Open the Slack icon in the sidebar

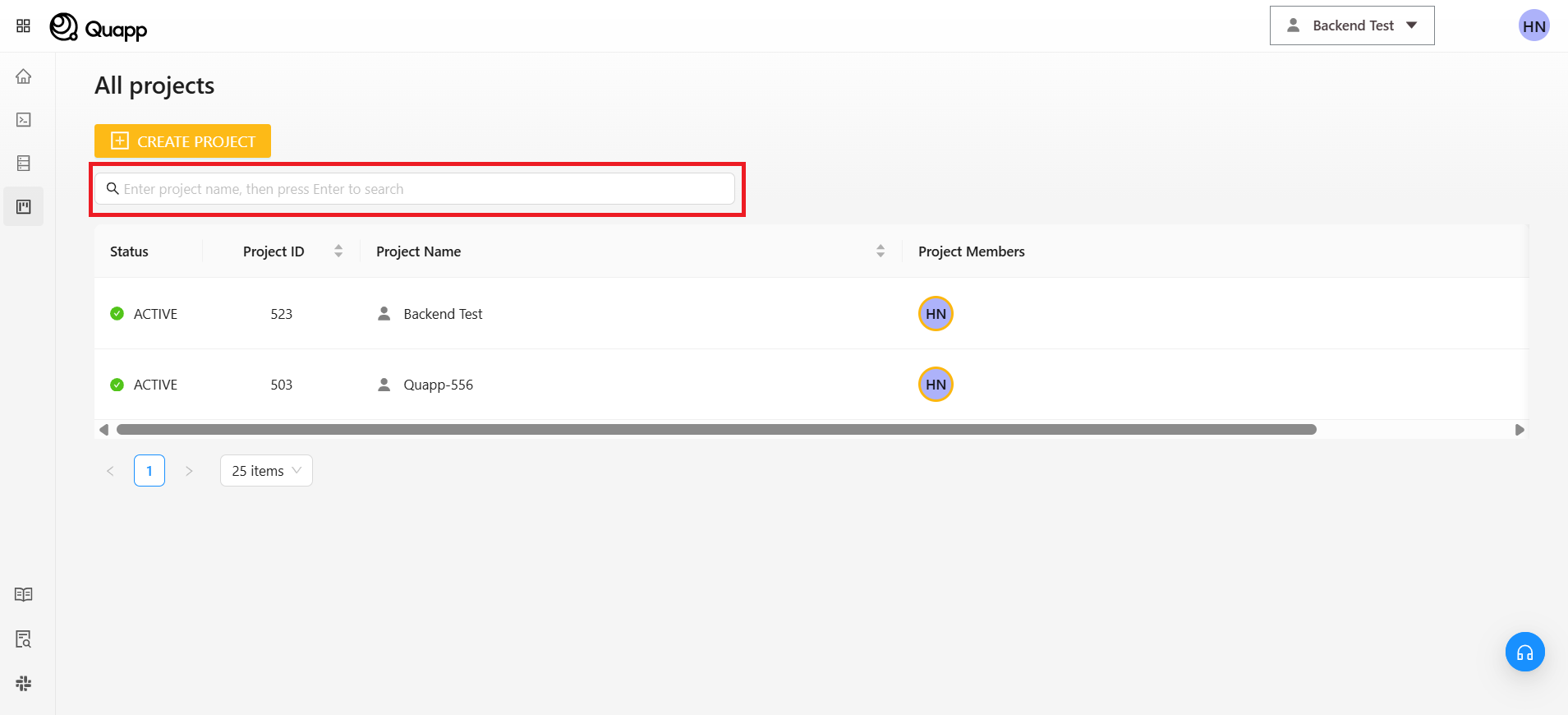[24, 683]
